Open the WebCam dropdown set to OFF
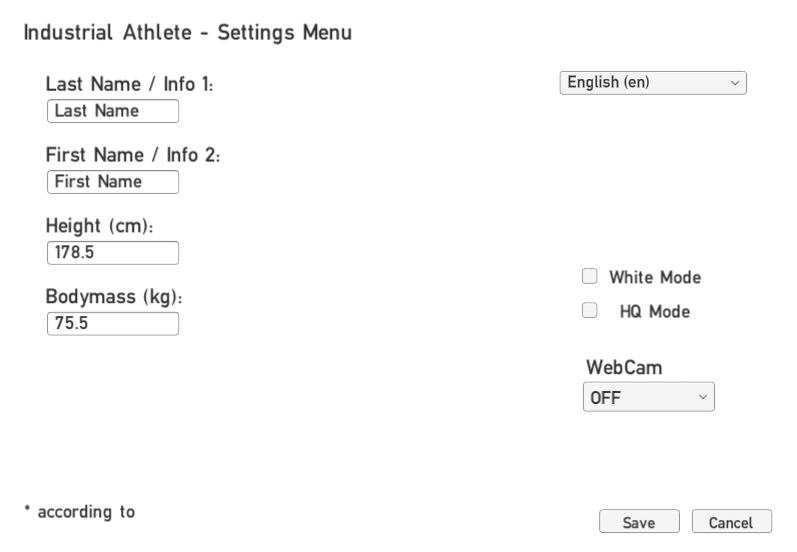The image size is (797, 552). [648, 397]
